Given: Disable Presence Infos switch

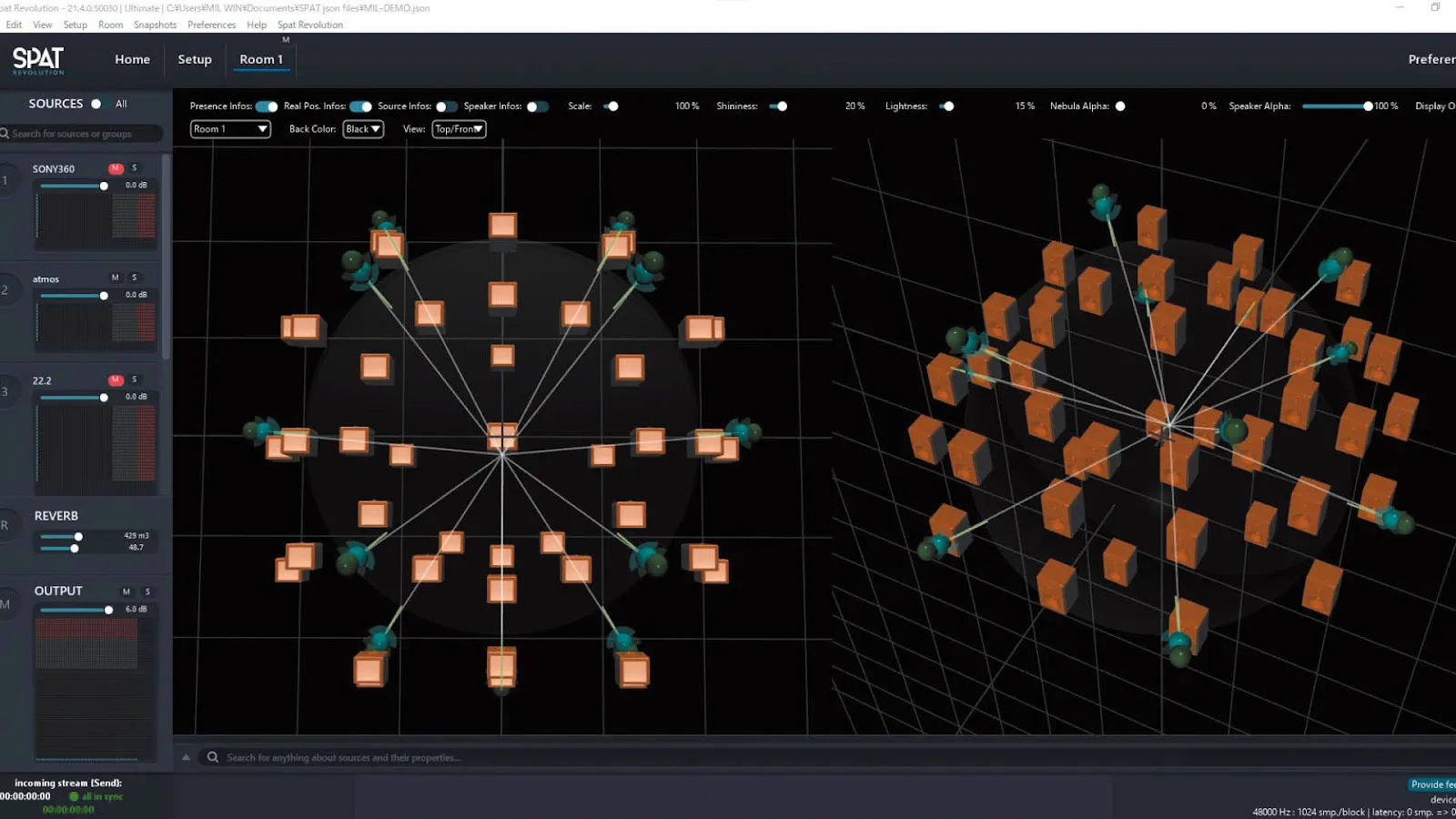Looking at the screenshot, I should [x=267, y=106].
